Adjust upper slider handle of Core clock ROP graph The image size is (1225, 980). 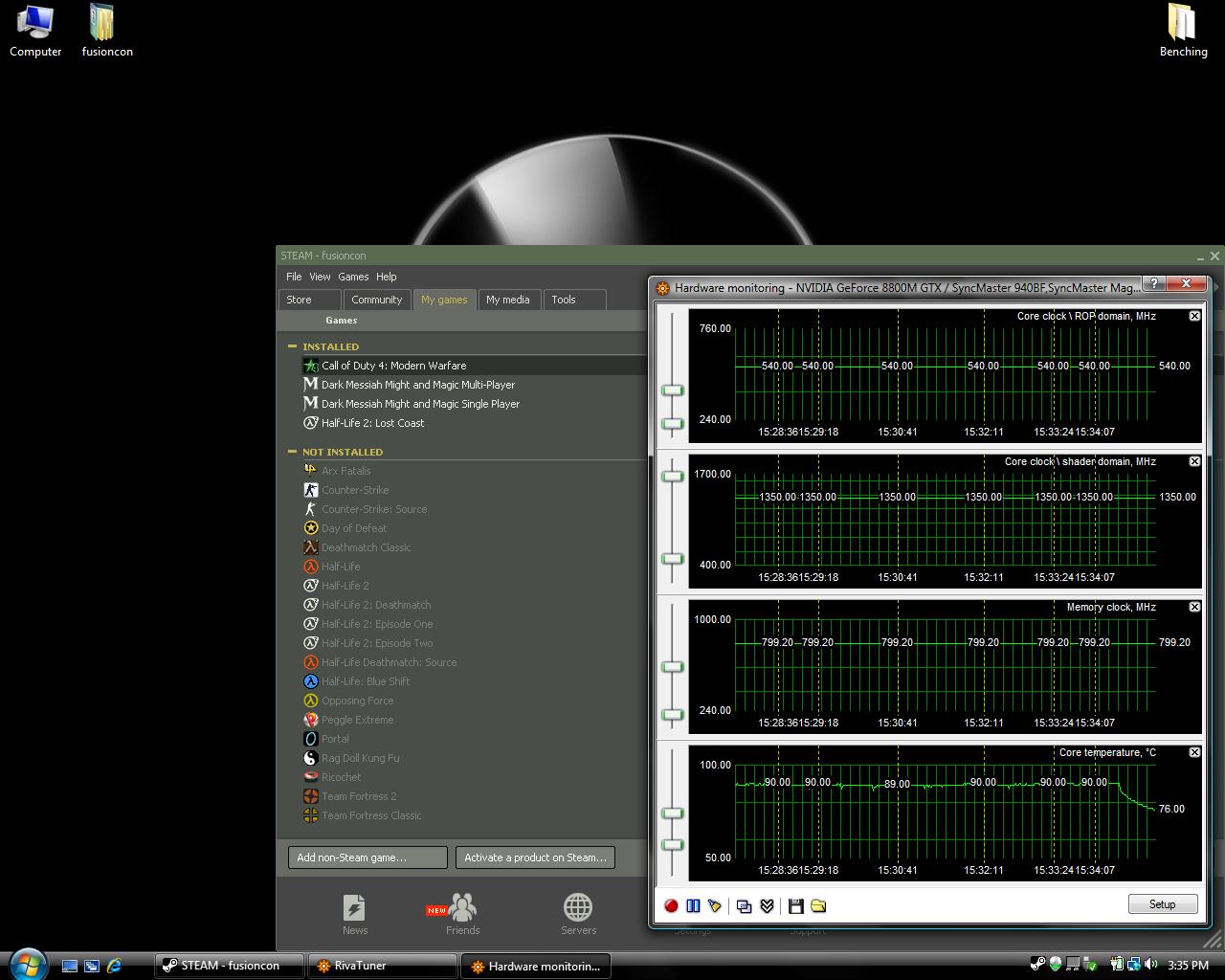tap(673, 390)
